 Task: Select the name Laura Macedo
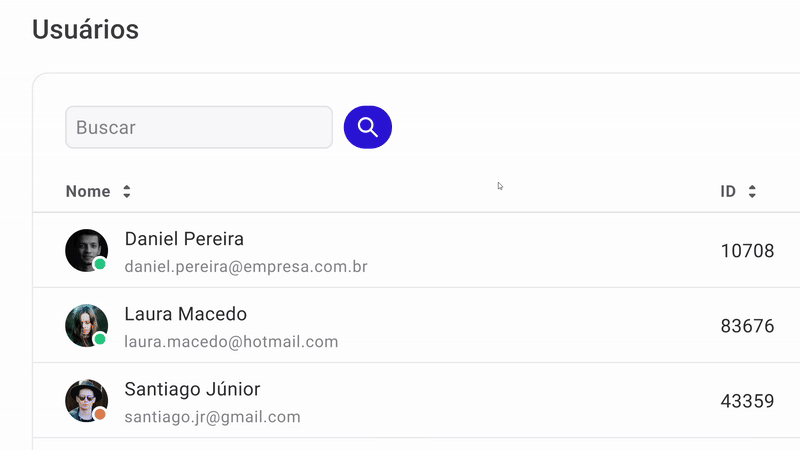click(186, 314)
